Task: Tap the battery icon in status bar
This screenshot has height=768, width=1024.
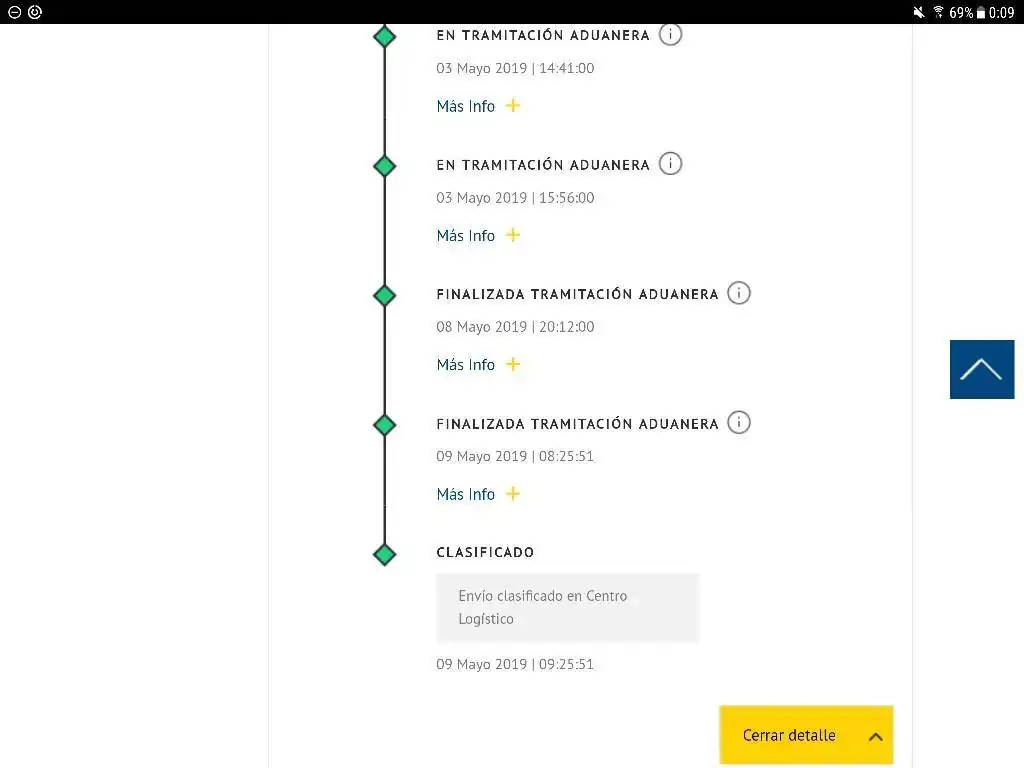Action: (980, 12)
